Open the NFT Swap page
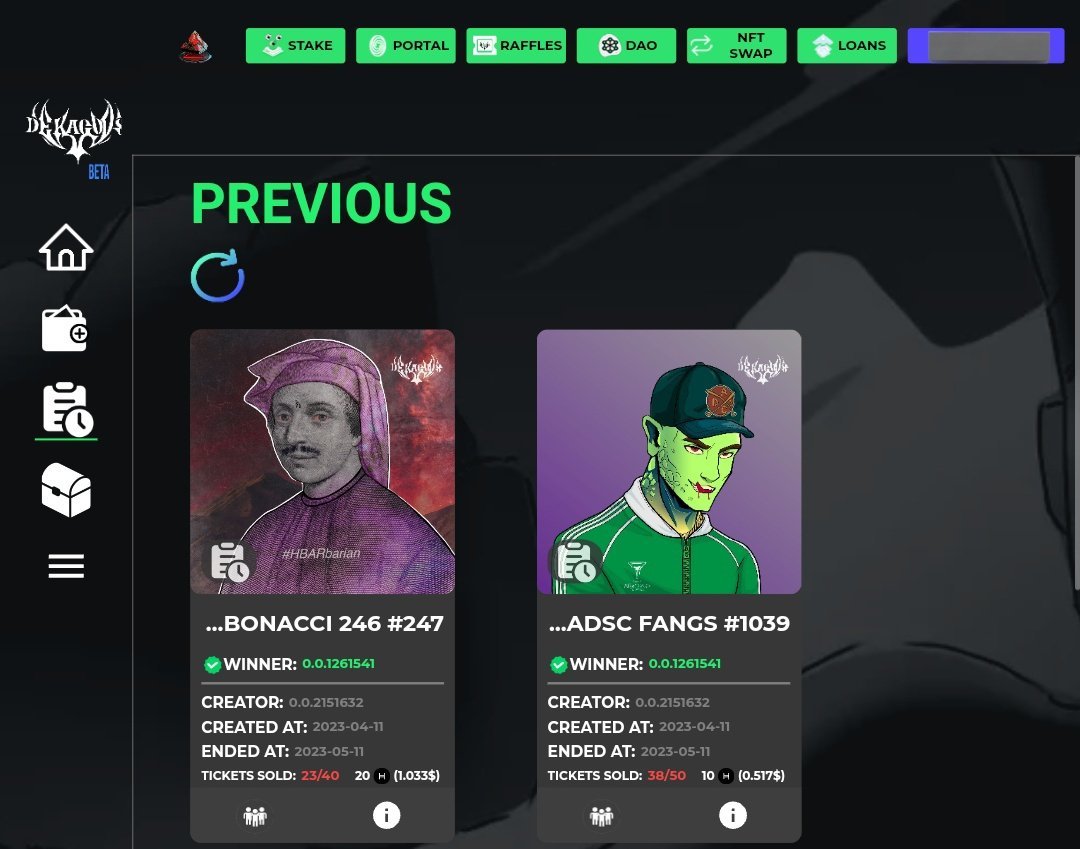 tap(736, 45)
